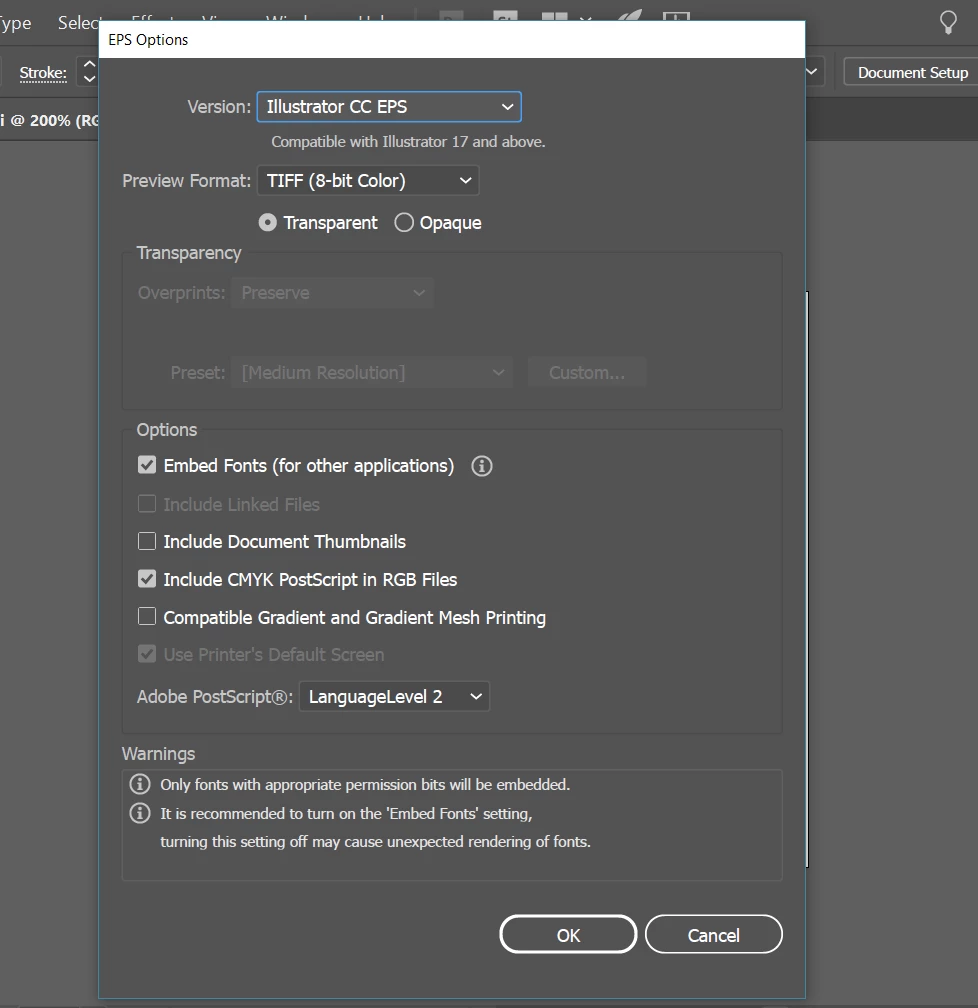
Task: Click the Custom... preset button
Action: pyautogui.click(x=587, y=373)
